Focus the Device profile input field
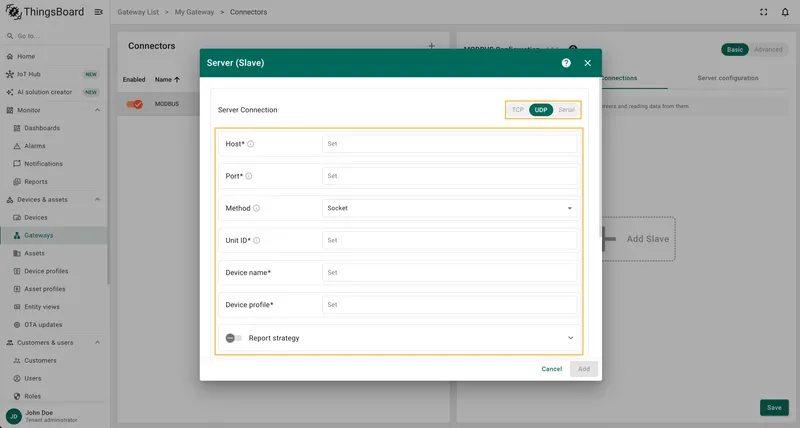 point(449,305)
